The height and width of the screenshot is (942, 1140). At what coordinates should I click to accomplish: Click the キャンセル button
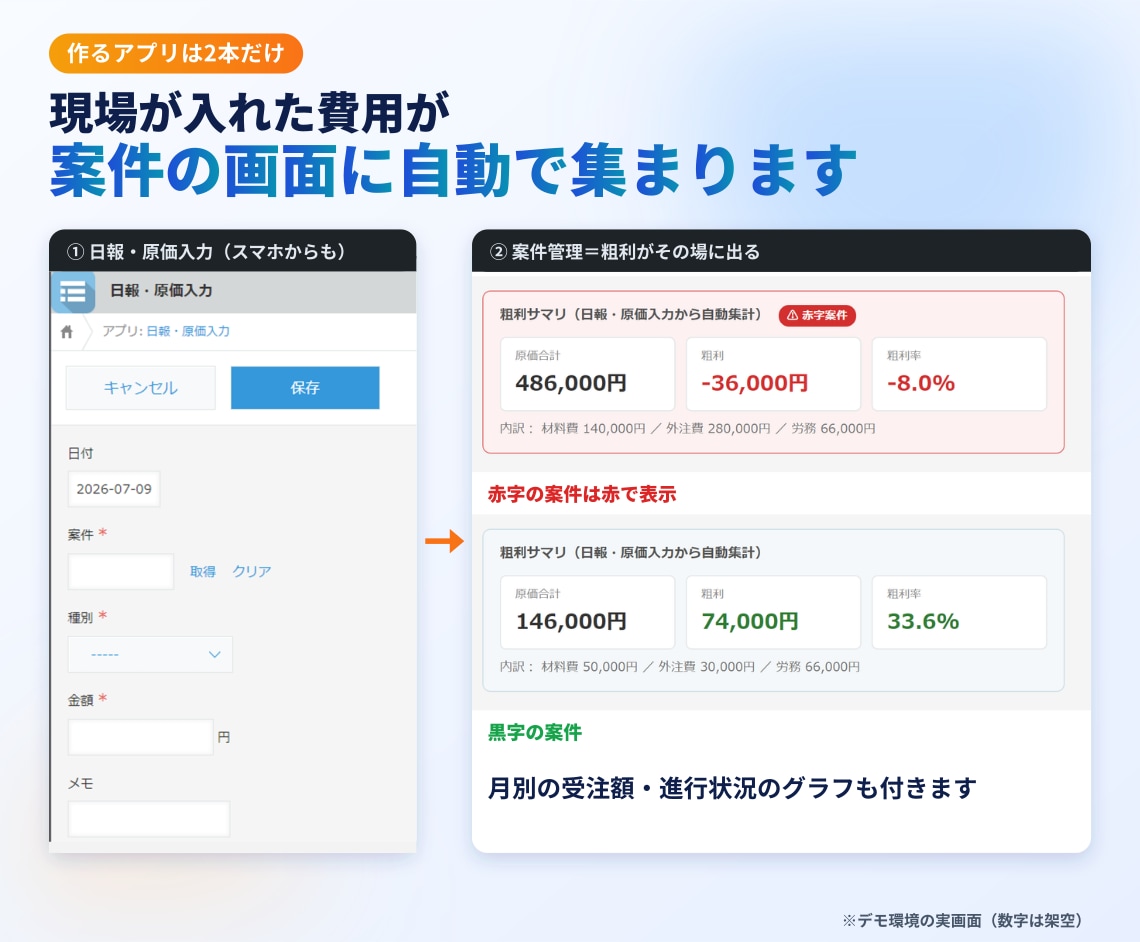(140, 387)
